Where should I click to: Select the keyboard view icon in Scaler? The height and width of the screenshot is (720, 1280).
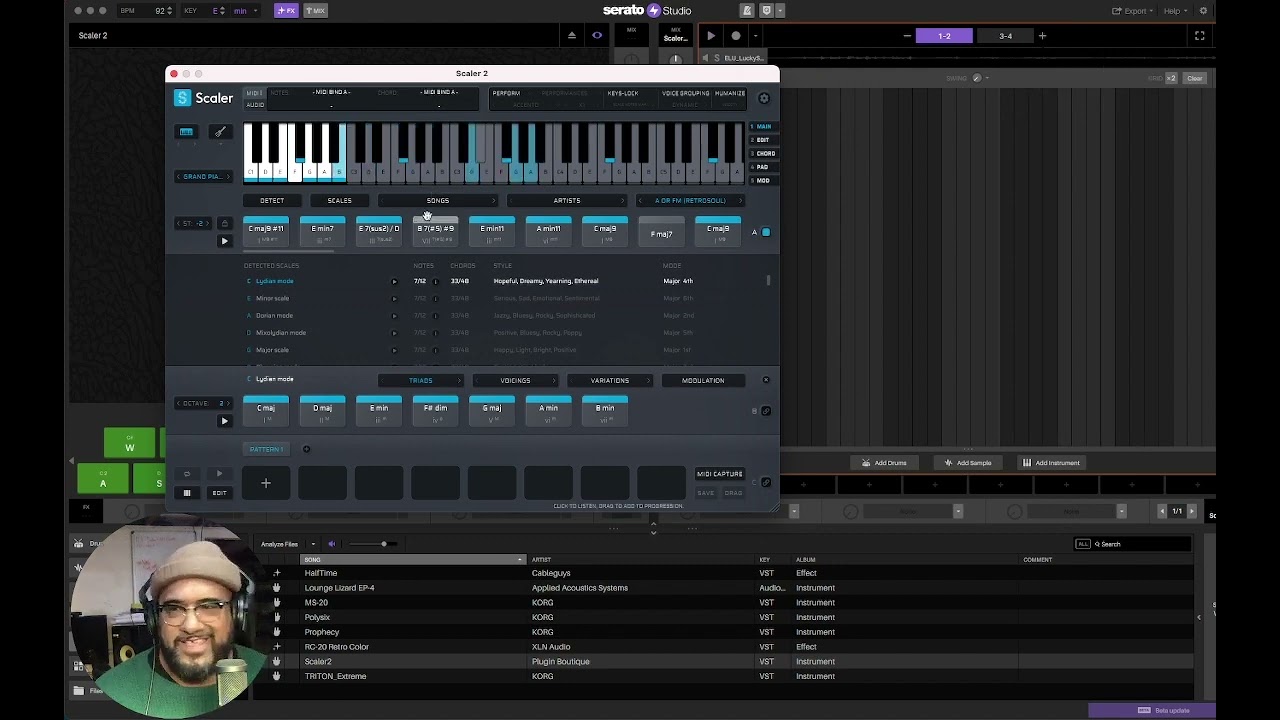click(186, 132)
